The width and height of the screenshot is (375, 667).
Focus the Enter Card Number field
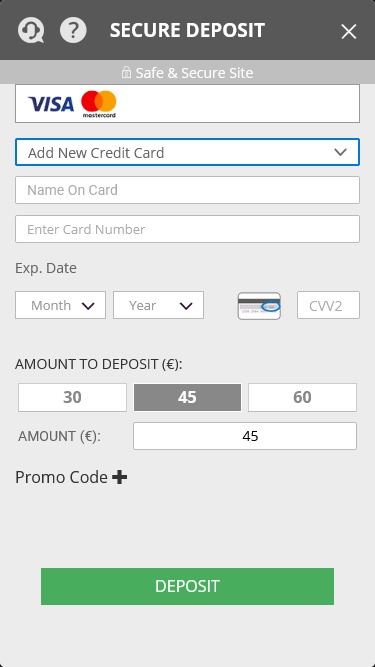(x=188, y=229)
